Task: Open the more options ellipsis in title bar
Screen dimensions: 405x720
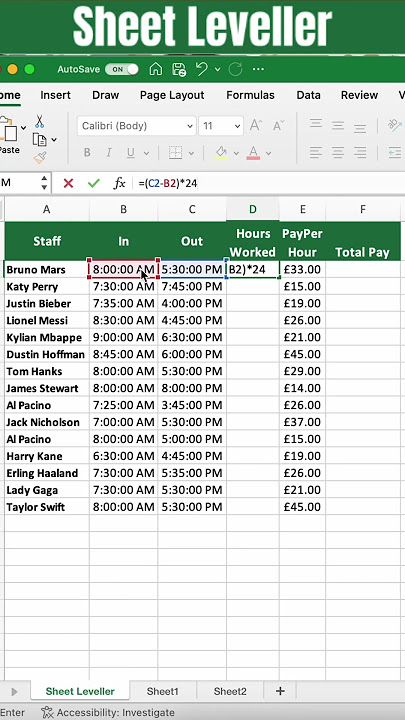Action: tap(259, 69)
